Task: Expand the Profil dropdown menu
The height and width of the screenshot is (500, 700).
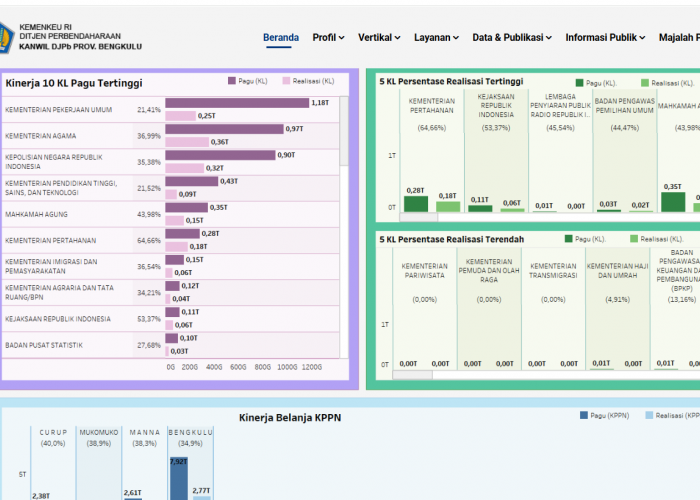Action: coord(328,38)
